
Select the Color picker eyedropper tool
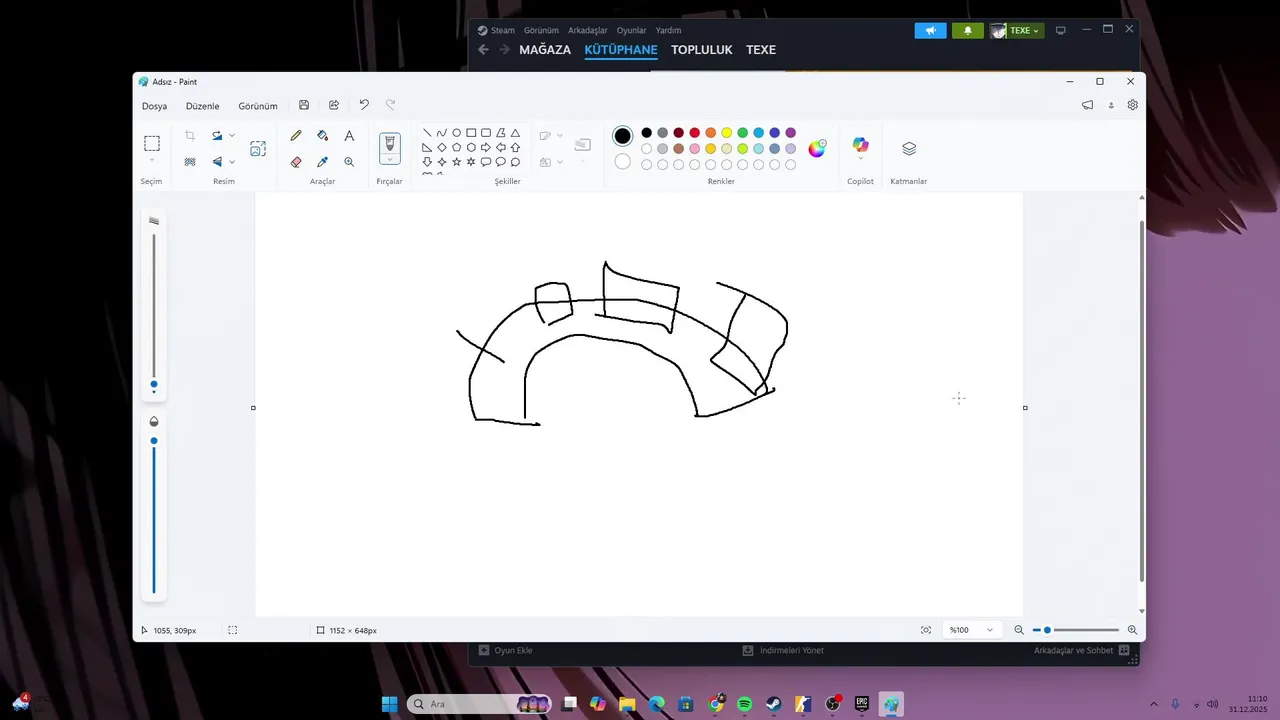(x=322, y=162)
